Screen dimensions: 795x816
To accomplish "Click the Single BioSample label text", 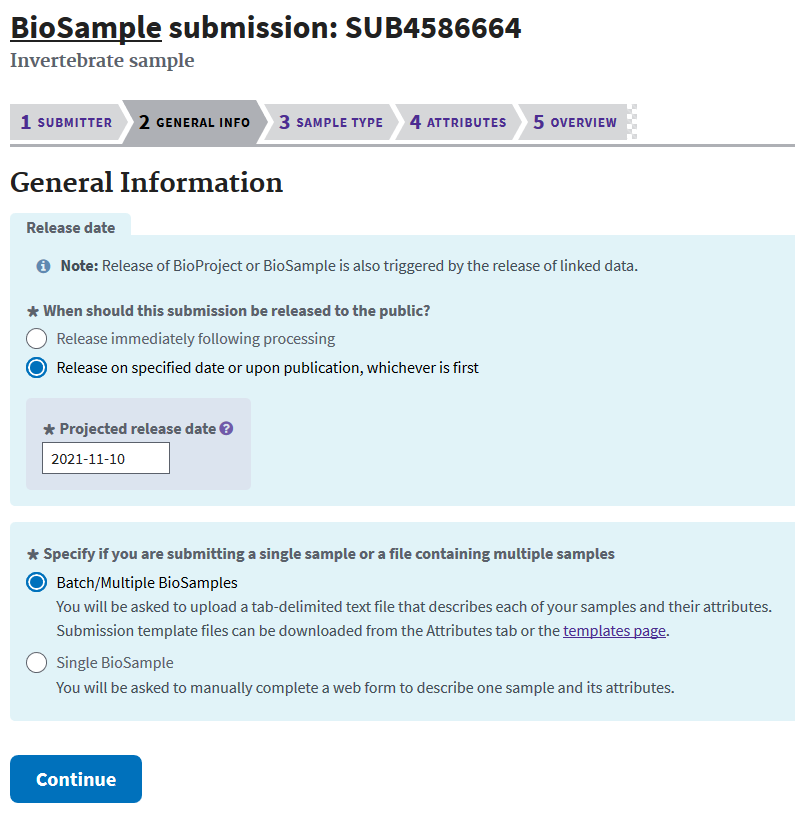I will click(x=115, y=662).
